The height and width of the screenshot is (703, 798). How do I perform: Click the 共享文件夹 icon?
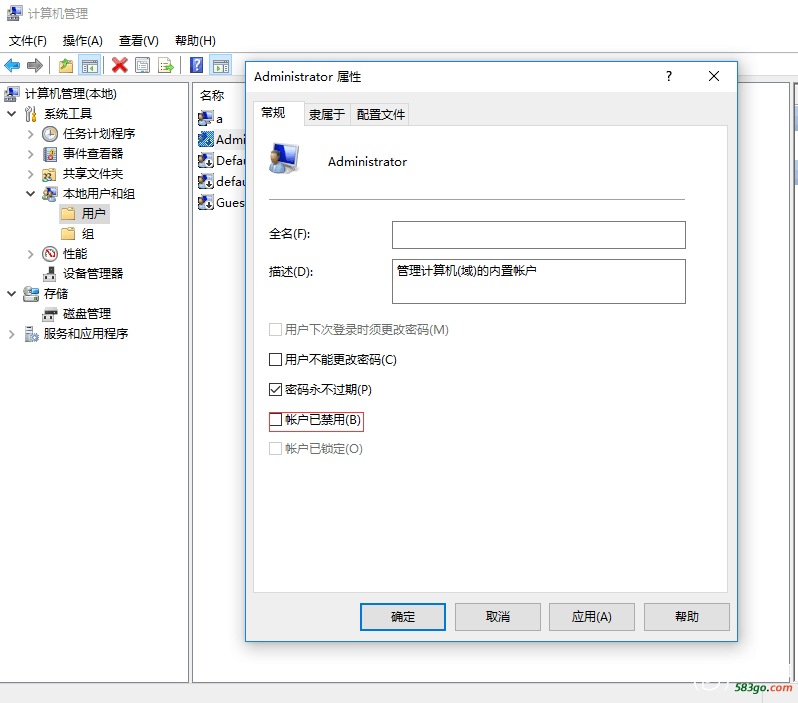tap(49, 174)
